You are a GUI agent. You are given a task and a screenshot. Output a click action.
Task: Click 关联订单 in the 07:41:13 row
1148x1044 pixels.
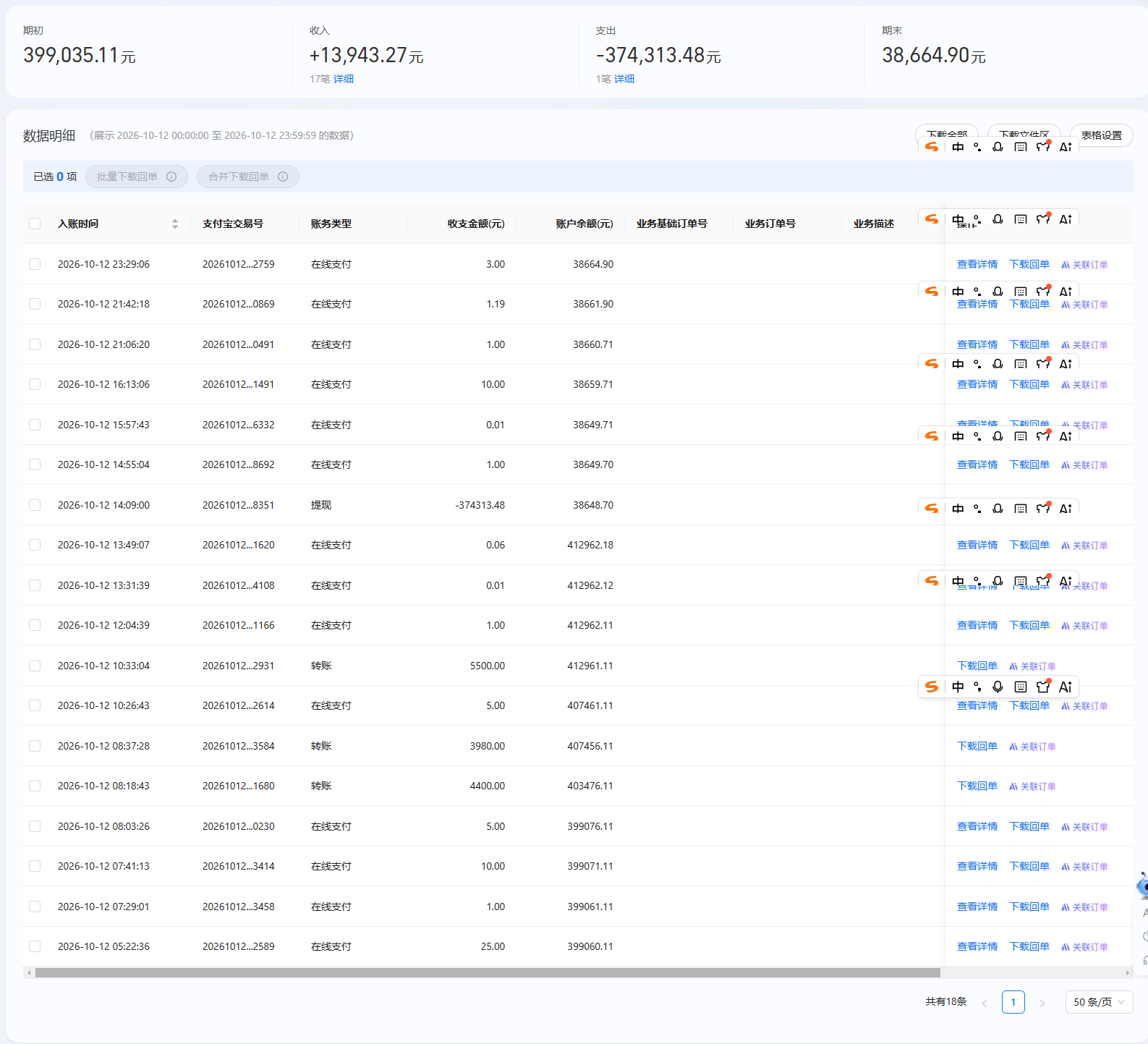point(1084,867)
